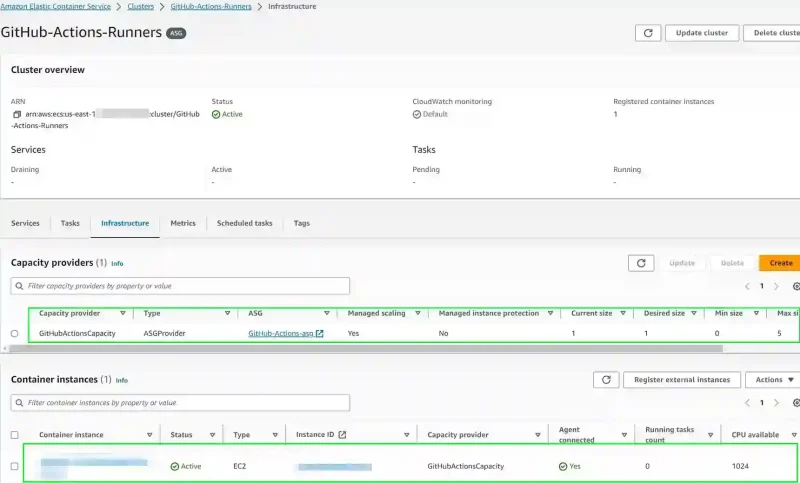
Task: Click the Delete cluster button
Action: coord(771,33)
